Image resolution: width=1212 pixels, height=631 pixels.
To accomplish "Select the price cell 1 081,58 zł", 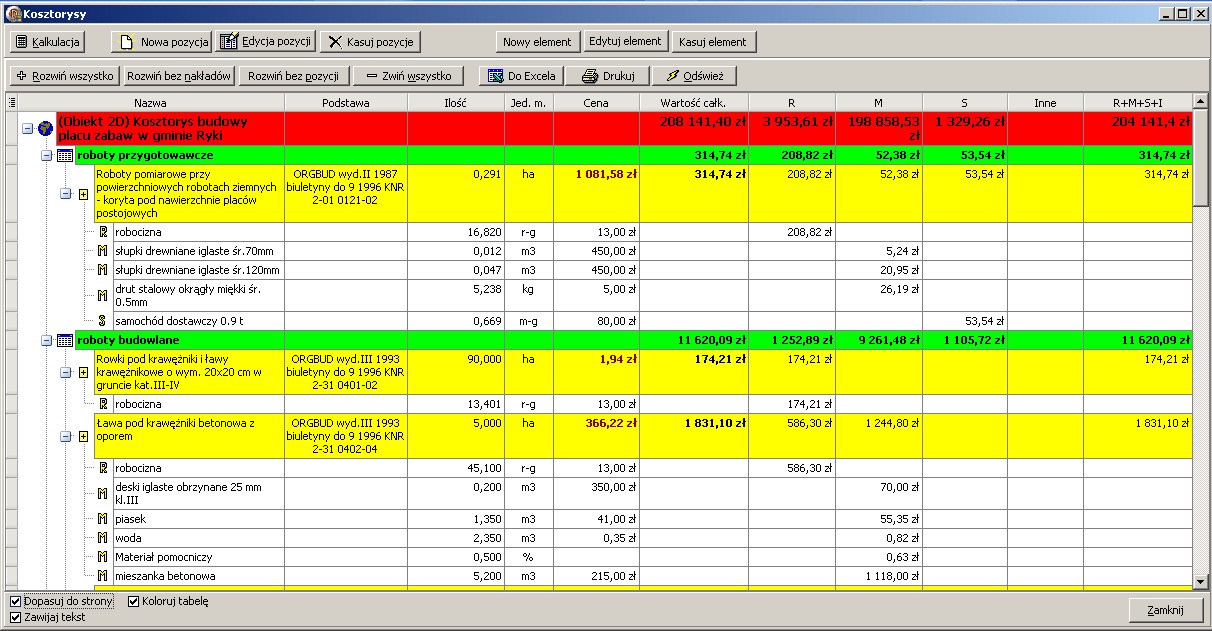I will [x=596, y=194].
